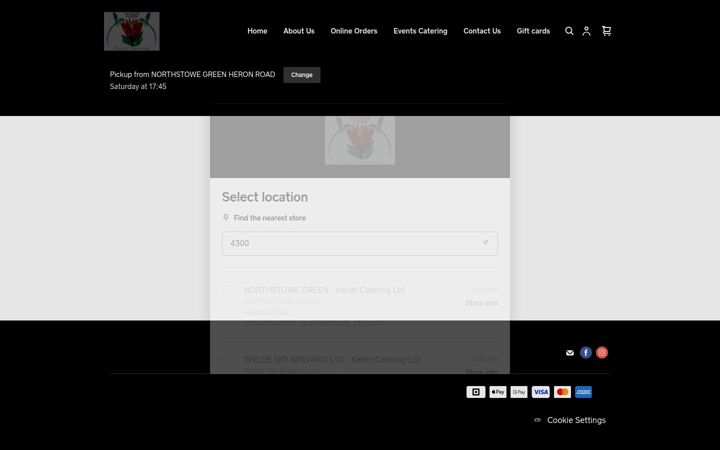Click the use-my-location arrow in search field
The width and height of the screenshot is (720, 450).
click(x=485, y=243)
